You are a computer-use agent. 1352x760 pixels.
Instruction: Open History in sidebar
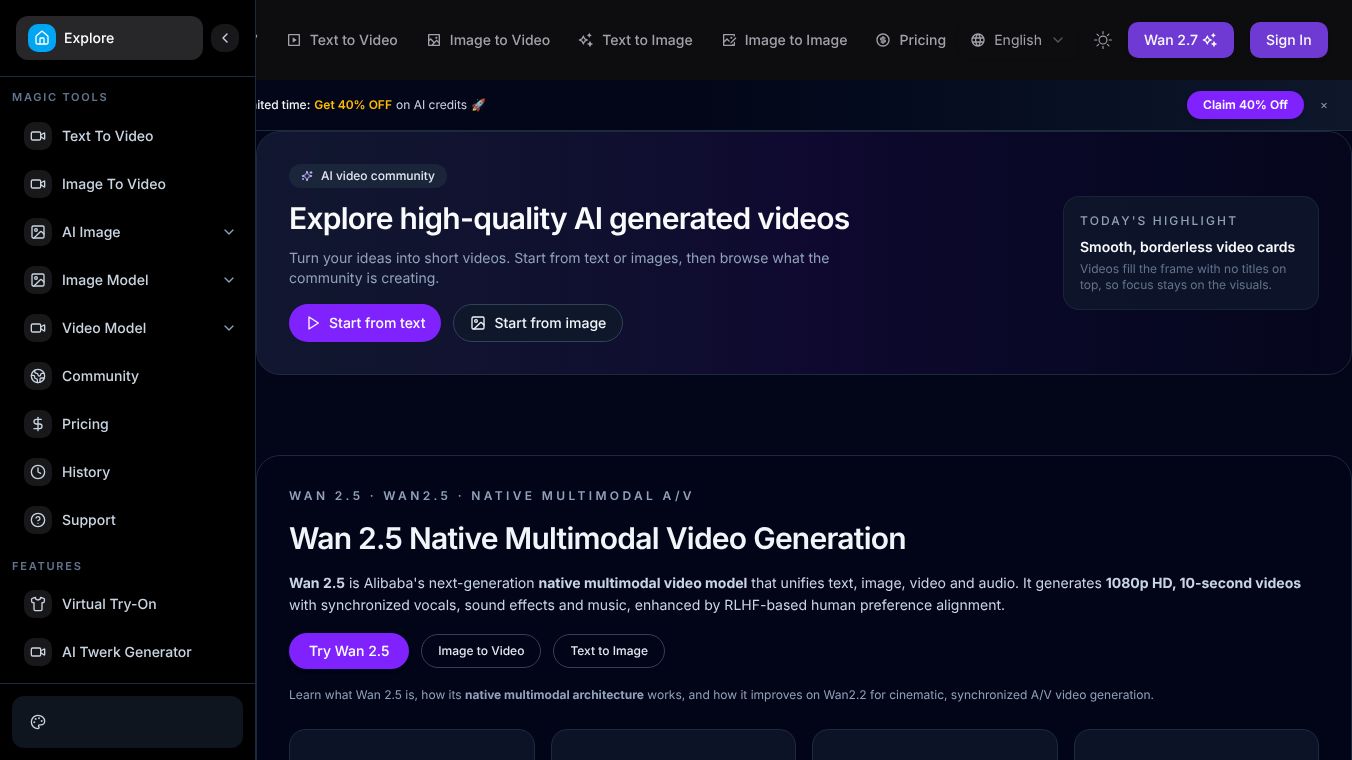point(128,472)
